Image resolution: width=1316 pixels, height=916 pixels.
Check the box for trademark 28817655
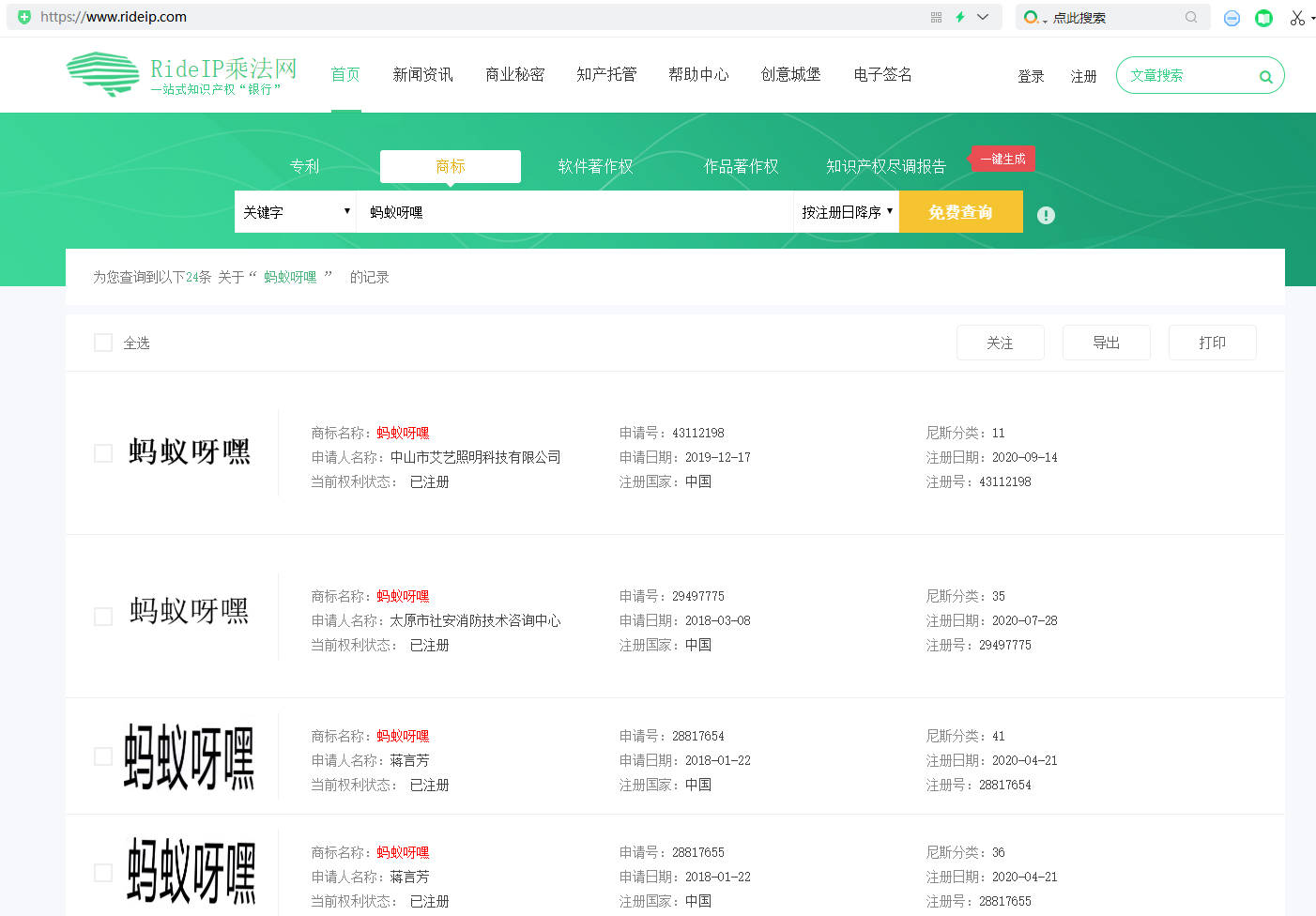[103, 873]
